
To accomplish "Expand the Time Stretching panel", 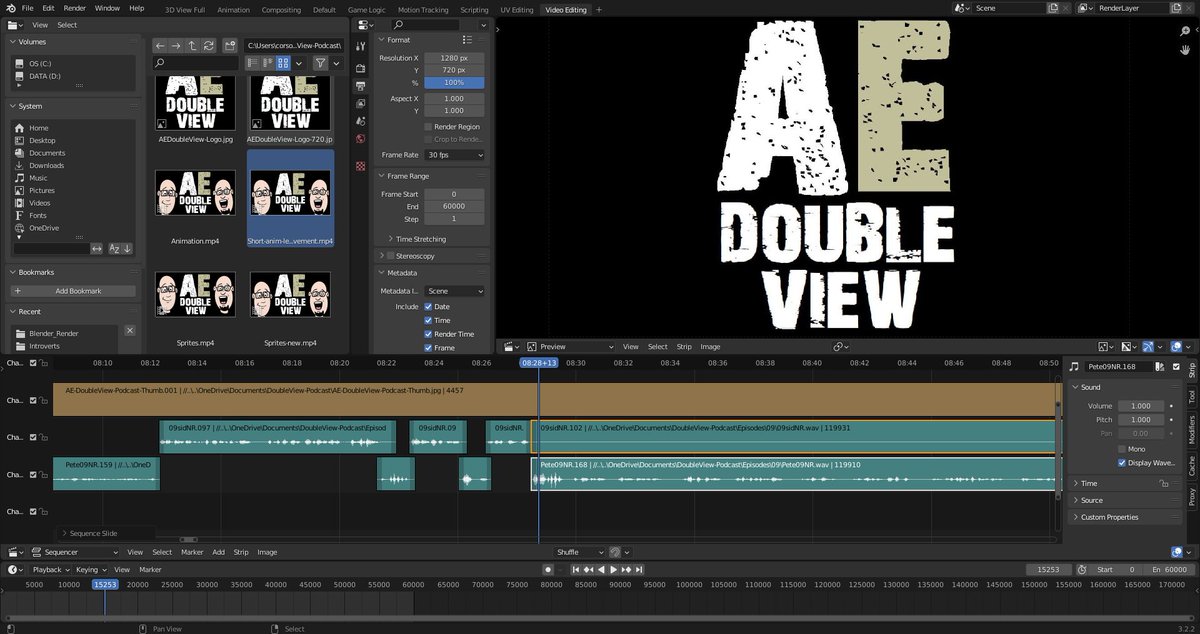I will (x=420, y=239).
